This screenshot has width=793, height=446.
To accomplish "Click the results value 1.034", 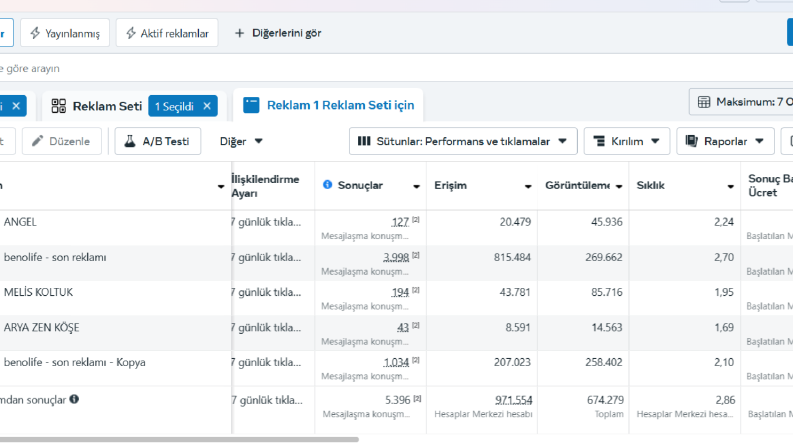I will (x=396, y=363).
